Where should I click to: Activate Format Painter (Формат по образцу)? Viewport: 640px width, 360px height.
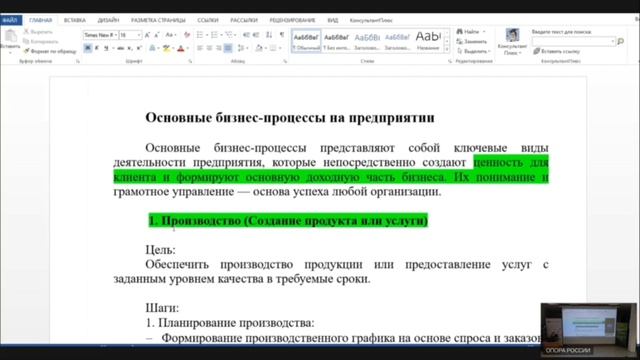coord(50,51)
